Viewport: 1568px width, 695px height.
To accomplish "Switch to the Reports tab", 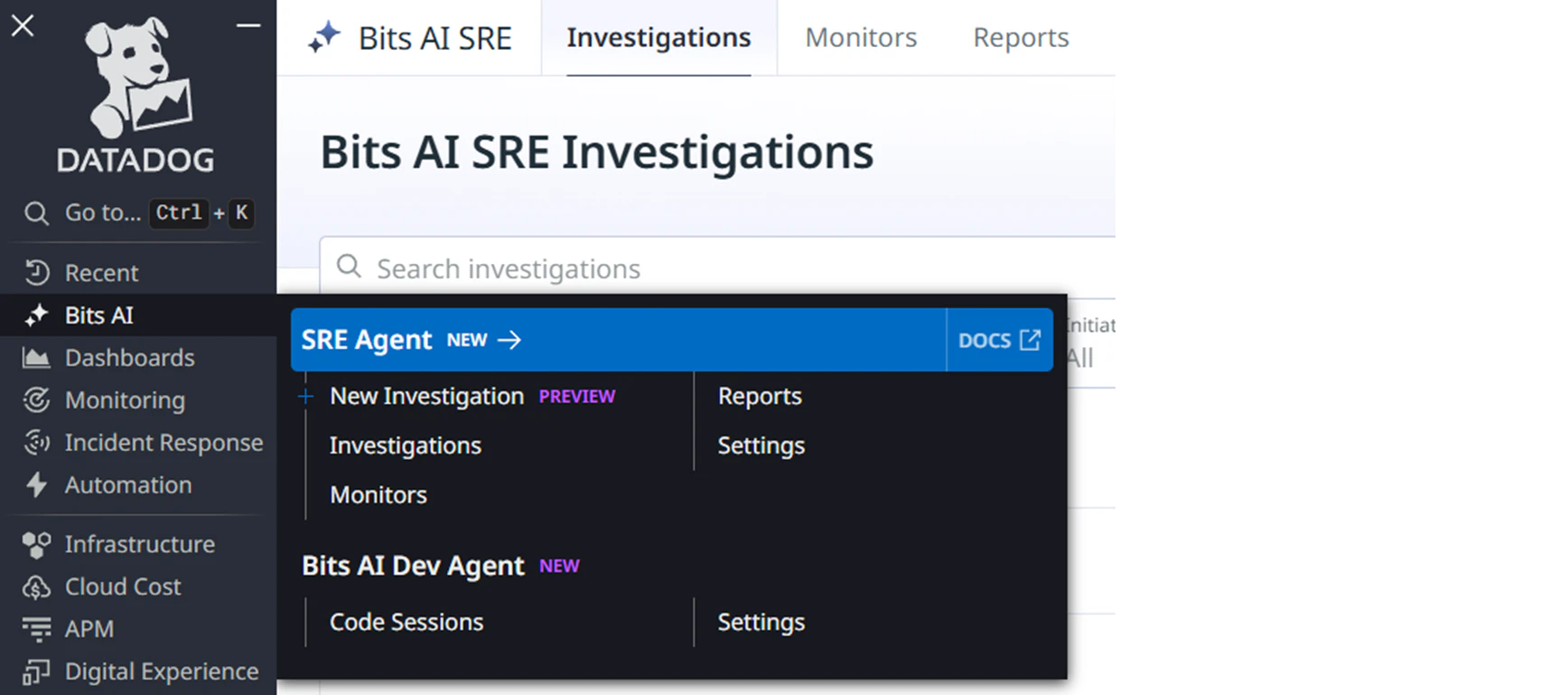I will pyautogui.click(x=1021, y=38).
